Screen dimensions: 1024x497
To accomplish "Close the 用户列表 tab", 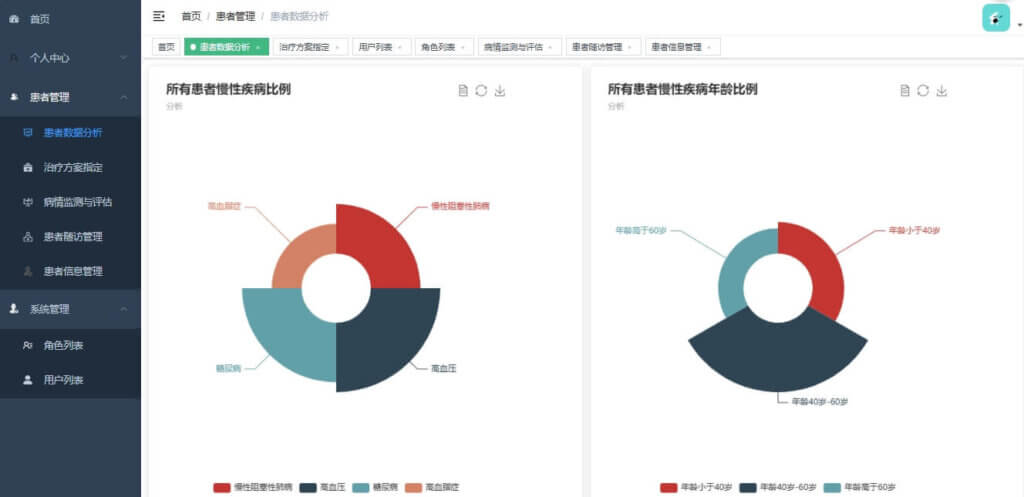I will click(x=400, y=48).
